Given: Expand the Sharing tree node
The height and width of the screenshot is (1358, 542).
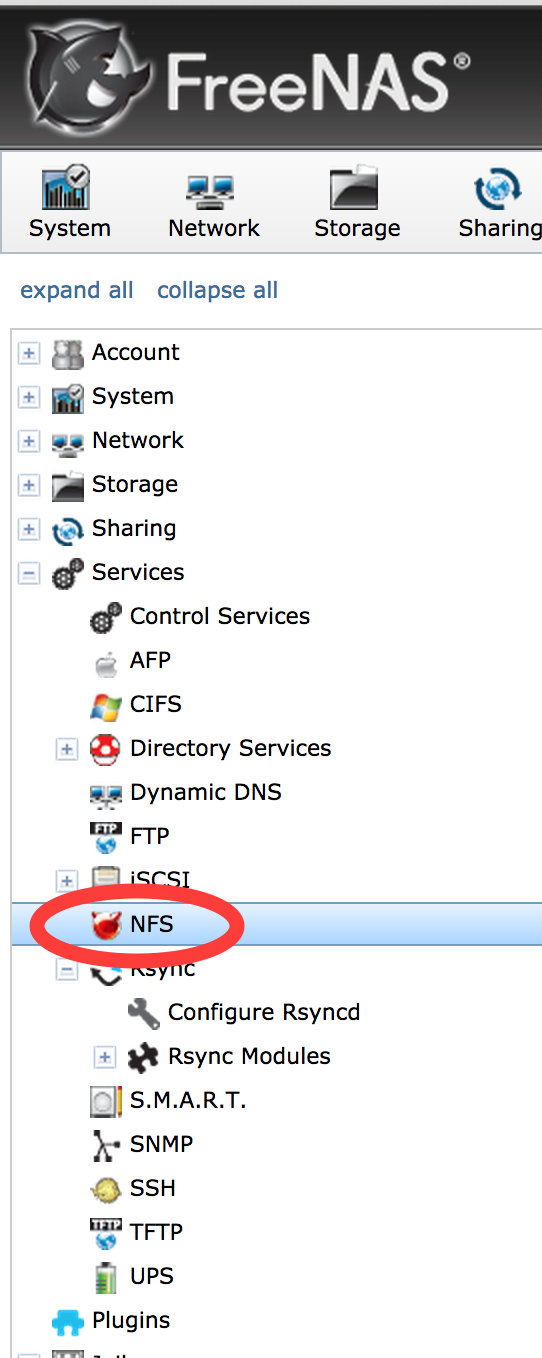Looking at the screenshot, I should 29,529.
